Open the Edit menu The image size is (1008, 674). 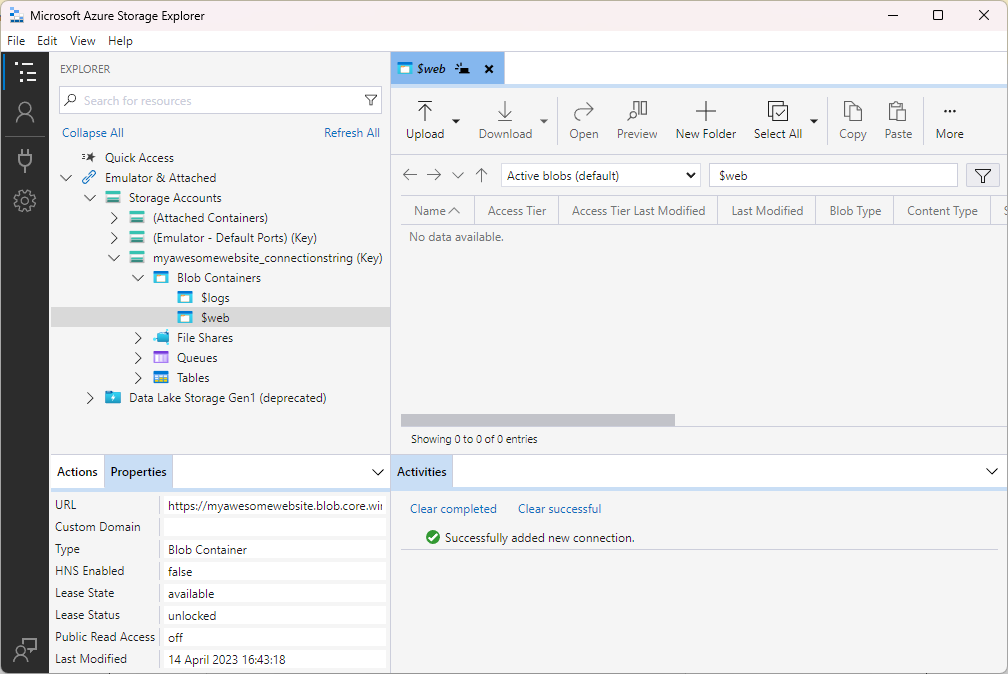click(x=47, y=41)
